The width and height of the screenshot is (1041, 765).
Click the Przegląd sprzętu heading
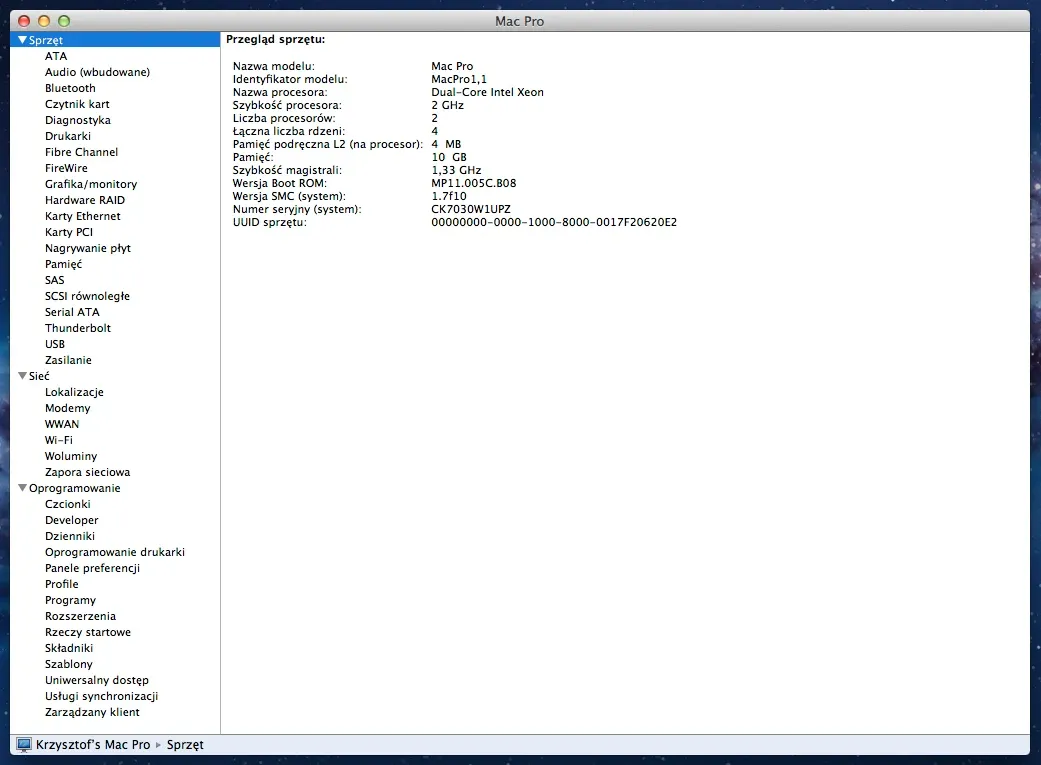pos(276,40)
